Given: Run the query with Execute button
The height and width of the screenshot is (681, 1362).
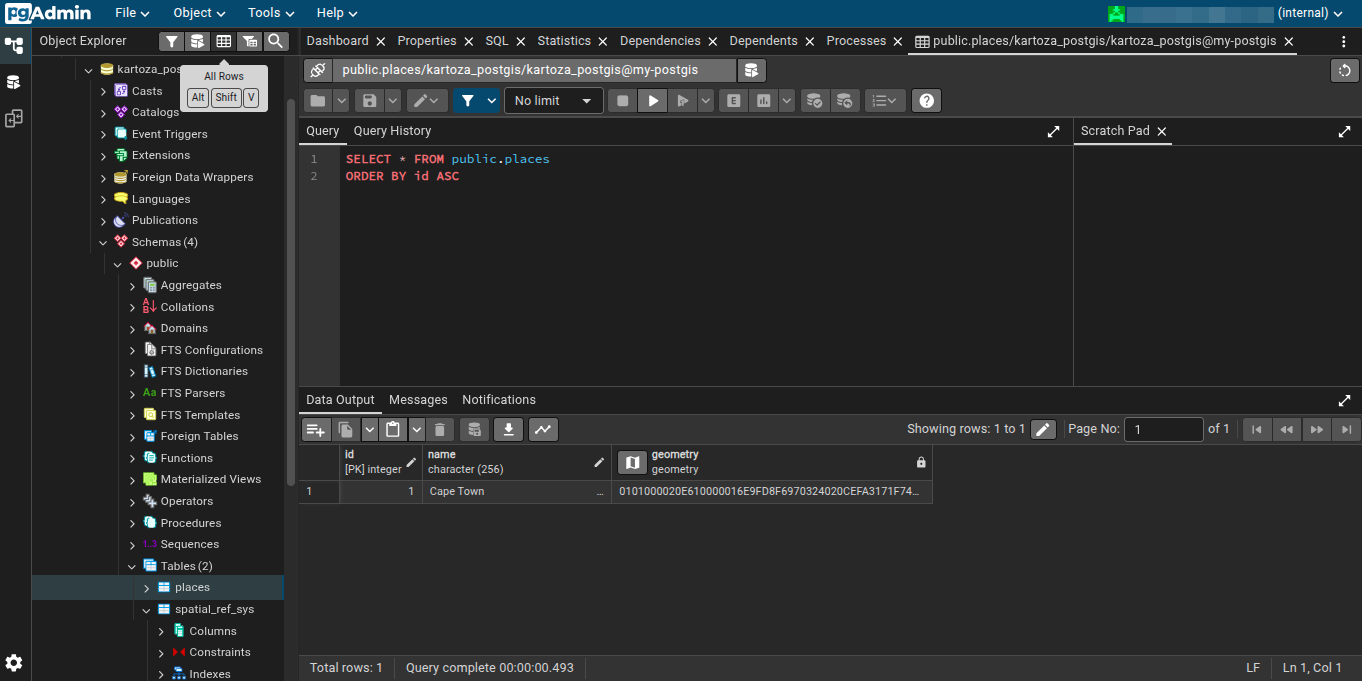Looking at the screenshot, I should pyautogui.click(x=652, y=101).
